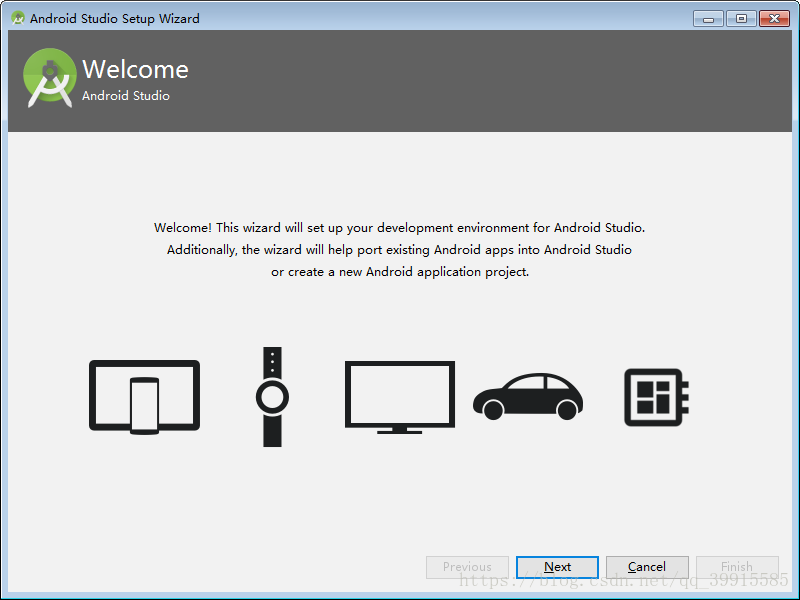Viewport: 800px width, 600px height.
Task: Click the Android TV monitor icon
Action: [x=399, y=397]
